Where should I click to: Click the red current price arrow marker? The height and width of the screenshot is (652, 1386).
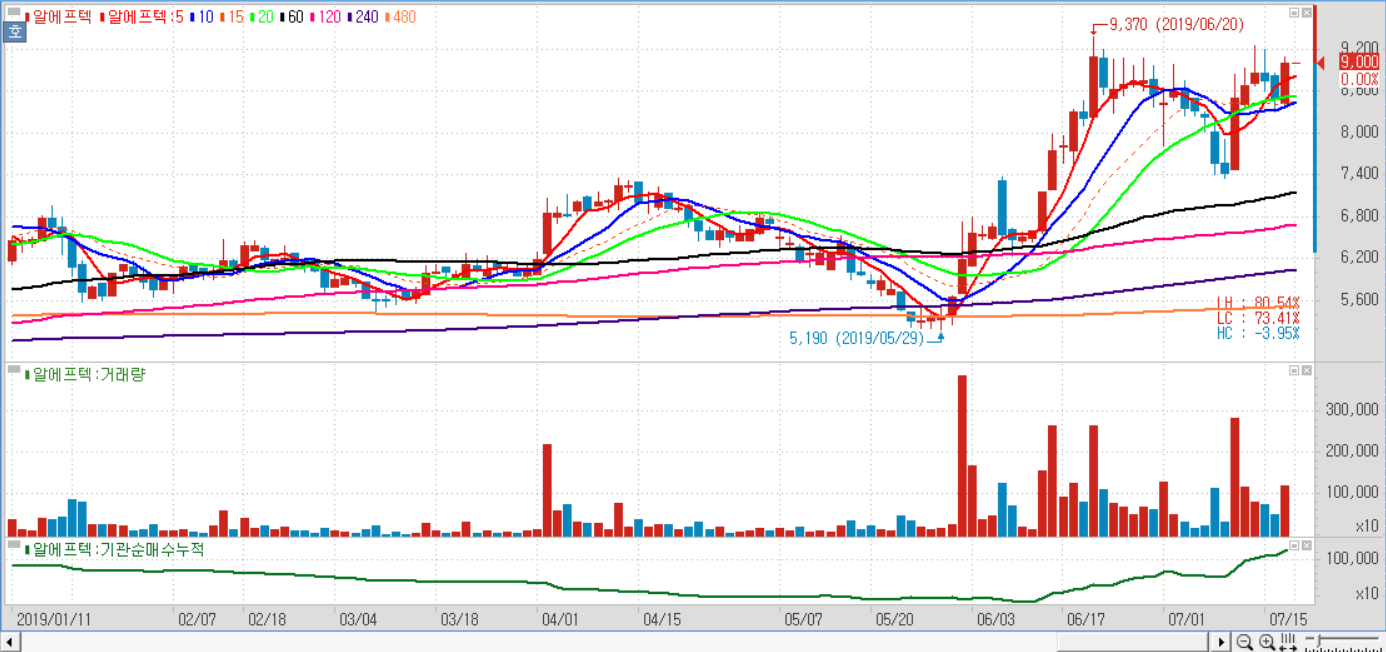(1321, 63)
